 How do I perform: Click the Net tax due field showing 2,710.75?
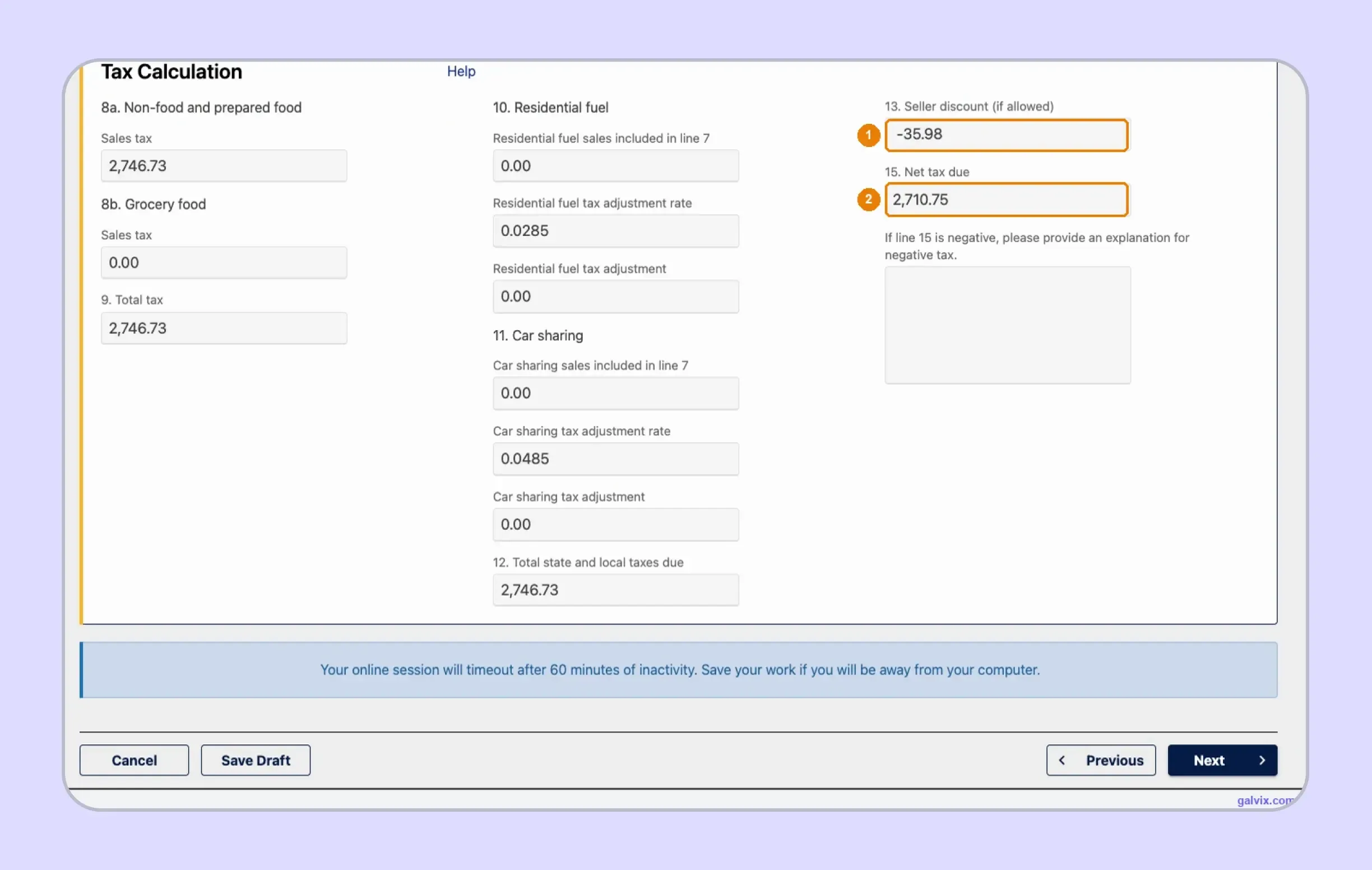[1007, 200]
